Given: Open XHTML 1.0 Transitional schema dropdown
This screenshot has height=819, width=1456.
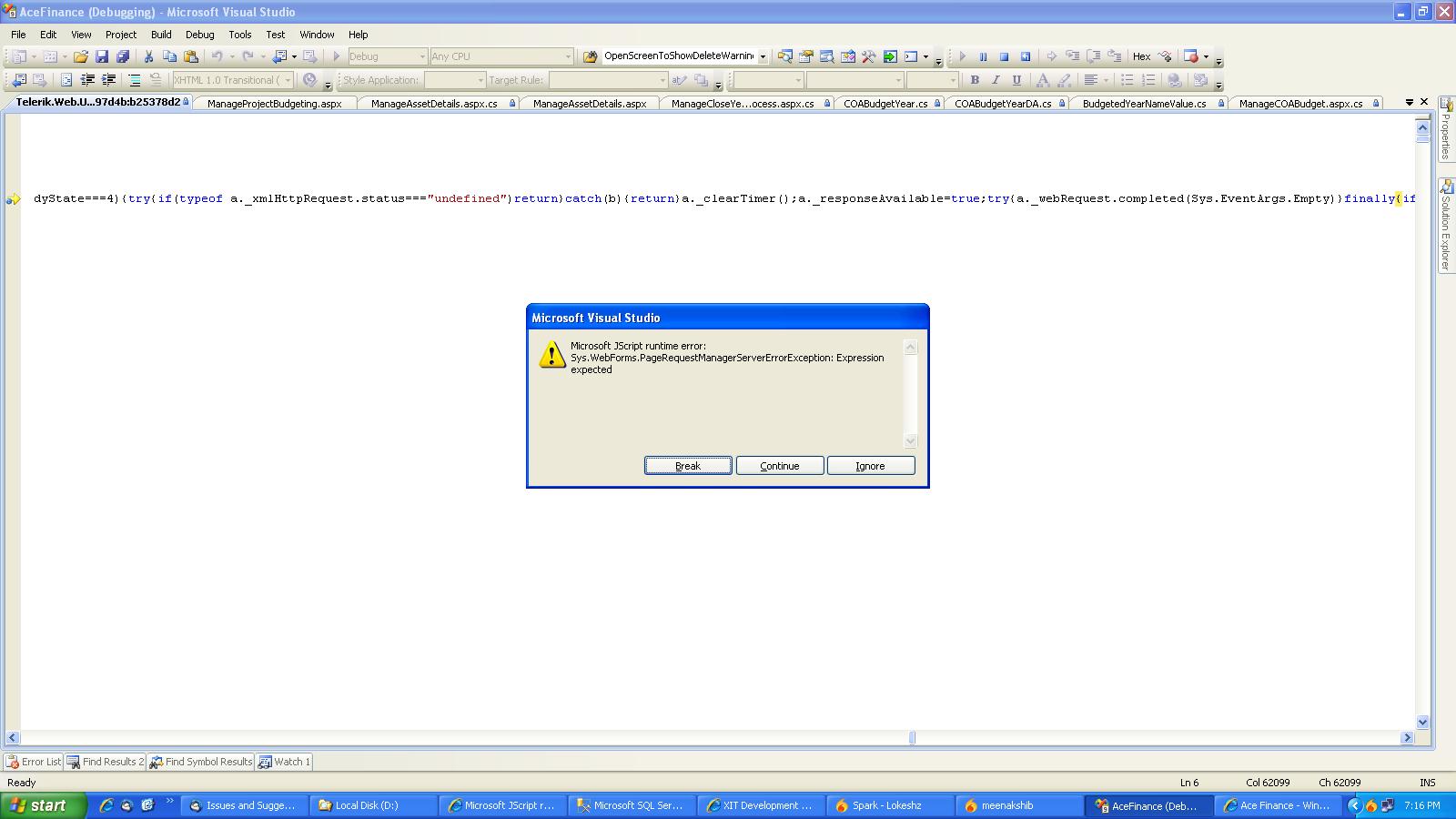Looking at the screenshot, I should click(x=288, y=80).
